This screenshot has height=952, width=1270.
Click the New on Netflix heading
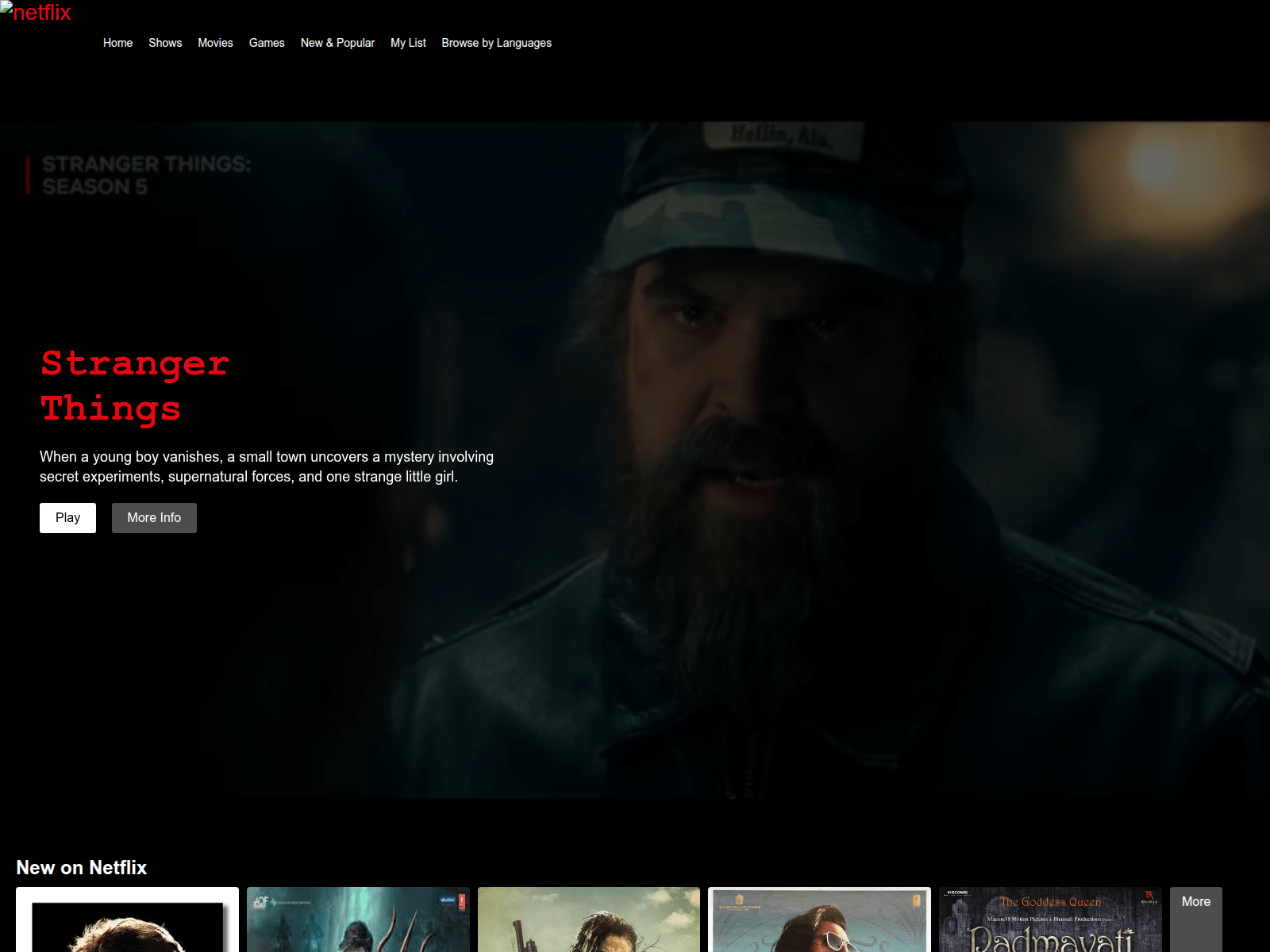pos(82,868)
